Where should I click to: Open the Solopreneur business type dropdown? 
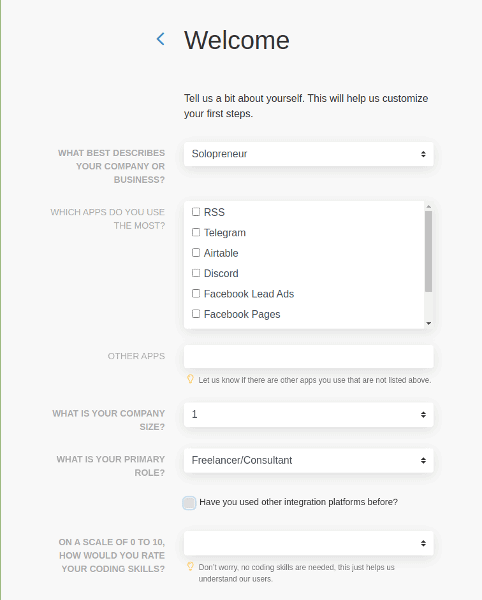tap(309, 154)
